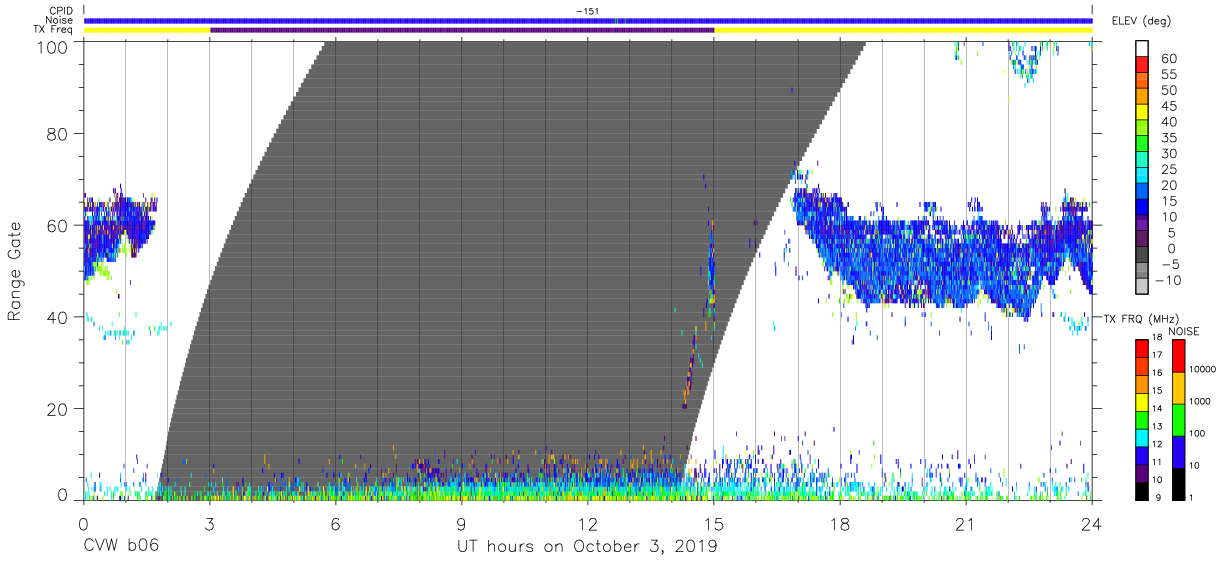Click the blue Noise strip above the plot
Viewport: 1228px width, 567px height.
[x=588, y=20]
